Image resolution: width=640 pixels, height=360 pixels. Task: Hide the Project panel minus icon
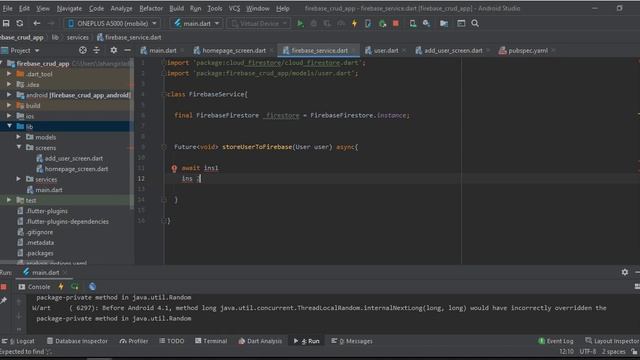(127, 50)
